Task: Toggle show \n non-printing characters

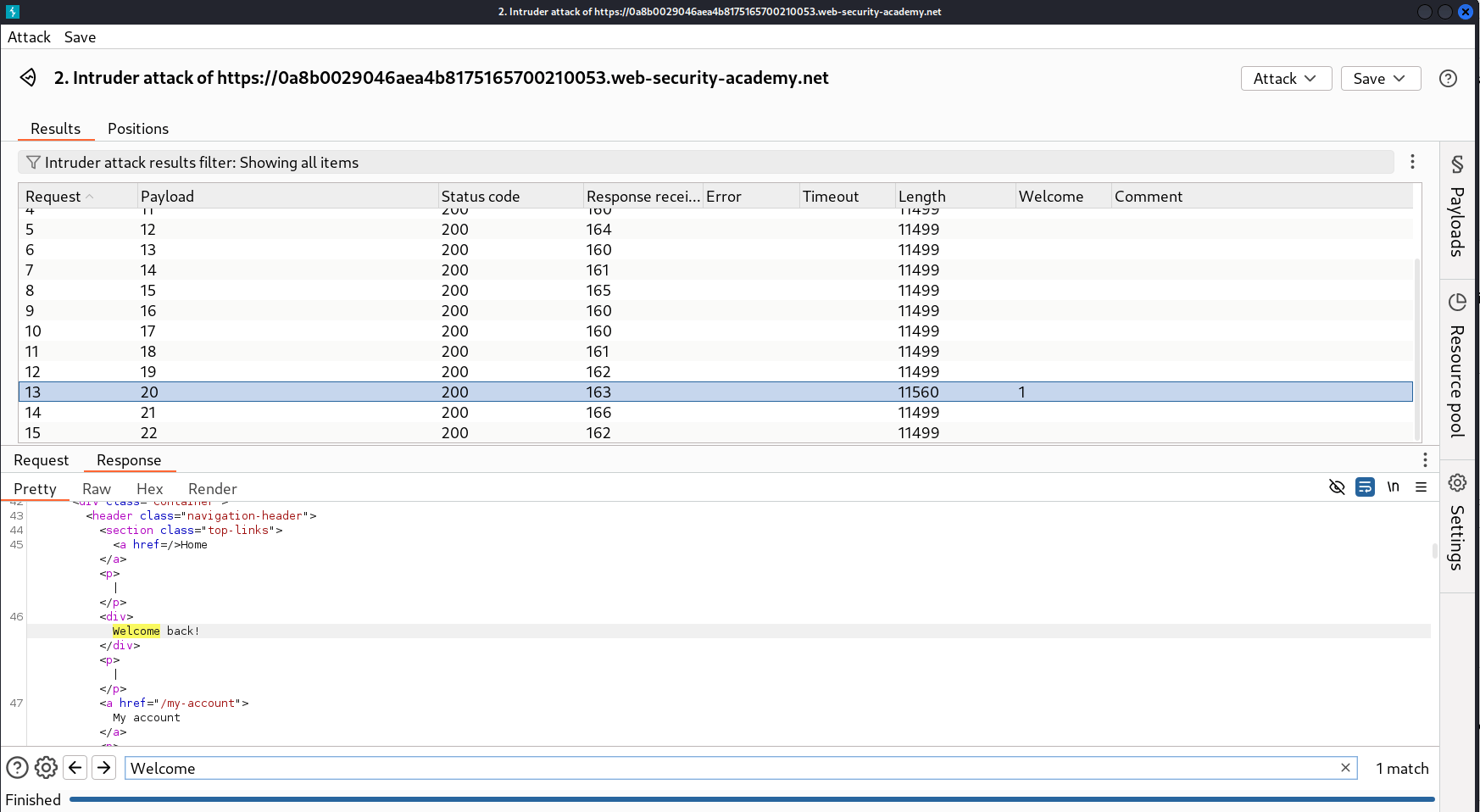Action: (1393, 487)
